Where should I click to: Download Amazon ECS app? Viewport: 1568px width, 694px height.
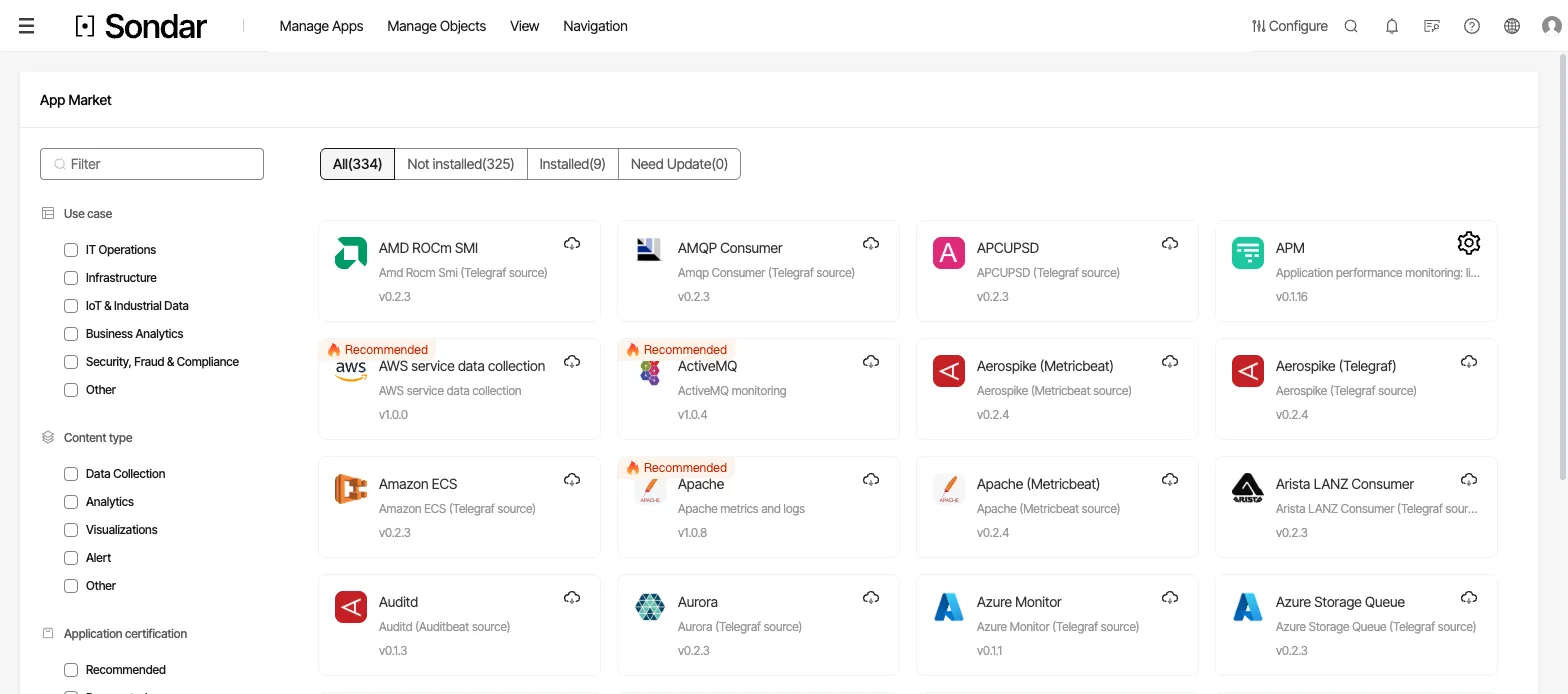point(572,480)
